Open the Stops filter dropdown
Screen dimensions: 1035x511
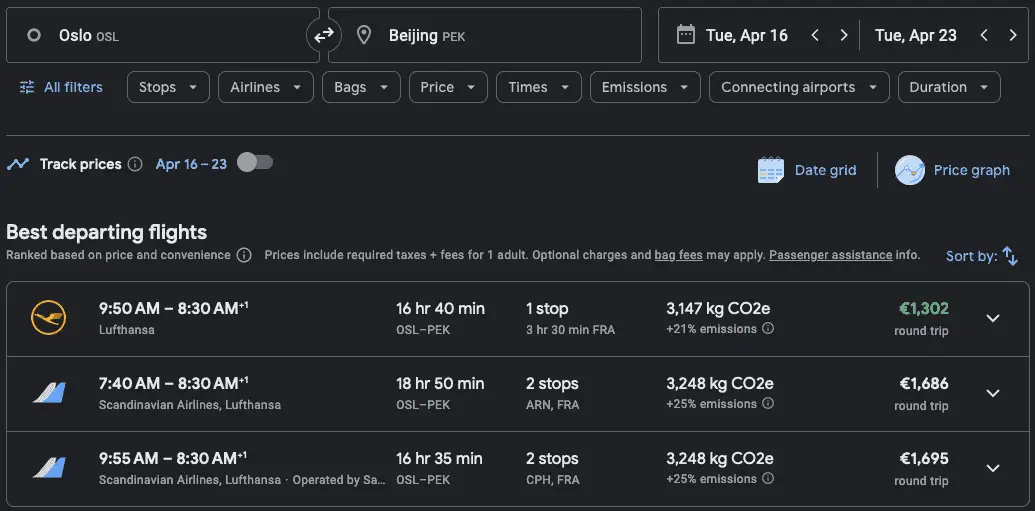point(168,87)
